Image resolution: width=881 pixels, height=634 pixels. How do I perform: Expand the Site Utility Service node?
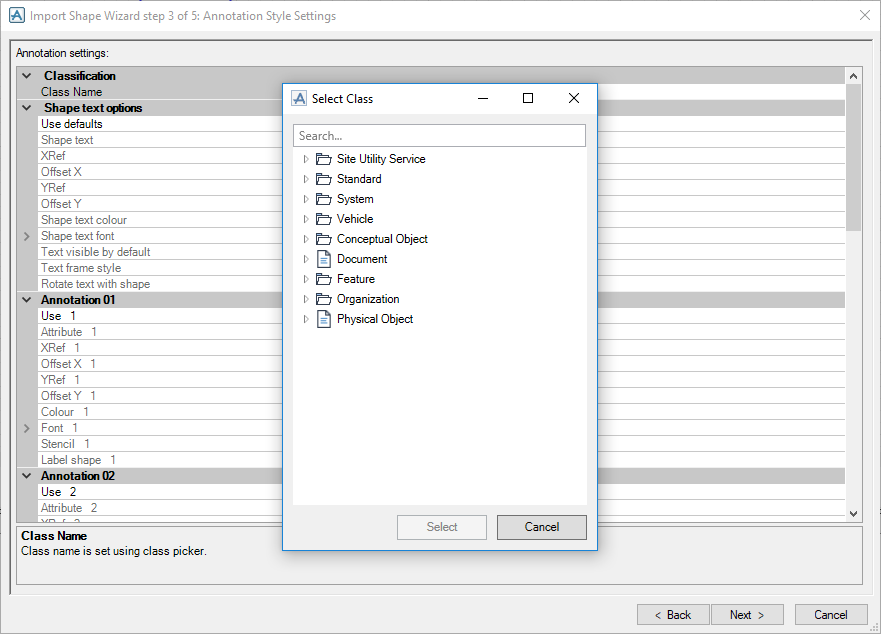point(306,159)
